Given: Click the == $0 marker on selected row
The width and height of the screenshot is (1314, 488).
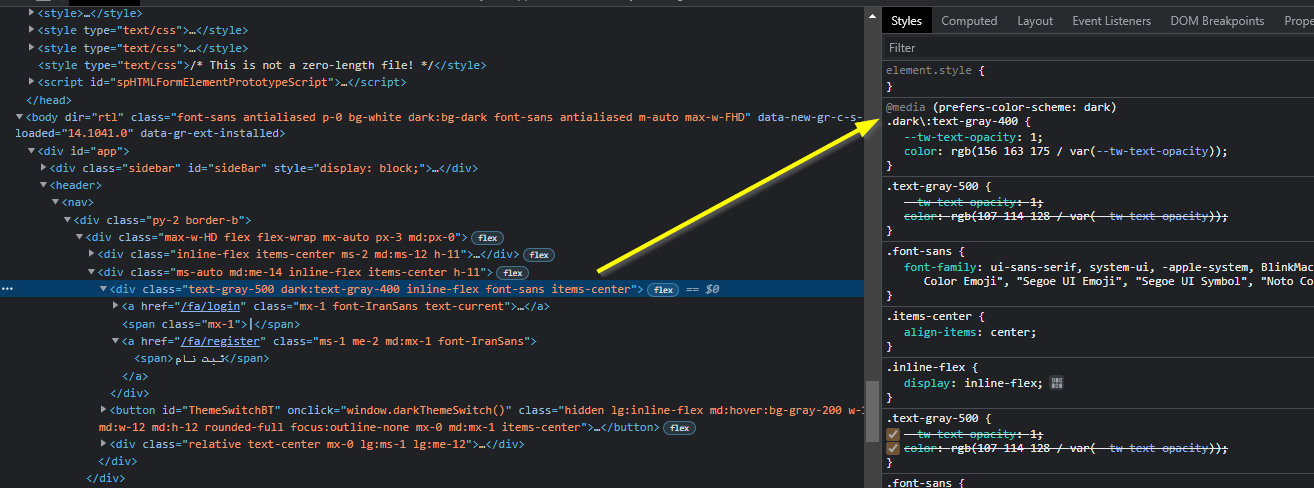Looking at the screenshot, I should click(x=700, y=290).
